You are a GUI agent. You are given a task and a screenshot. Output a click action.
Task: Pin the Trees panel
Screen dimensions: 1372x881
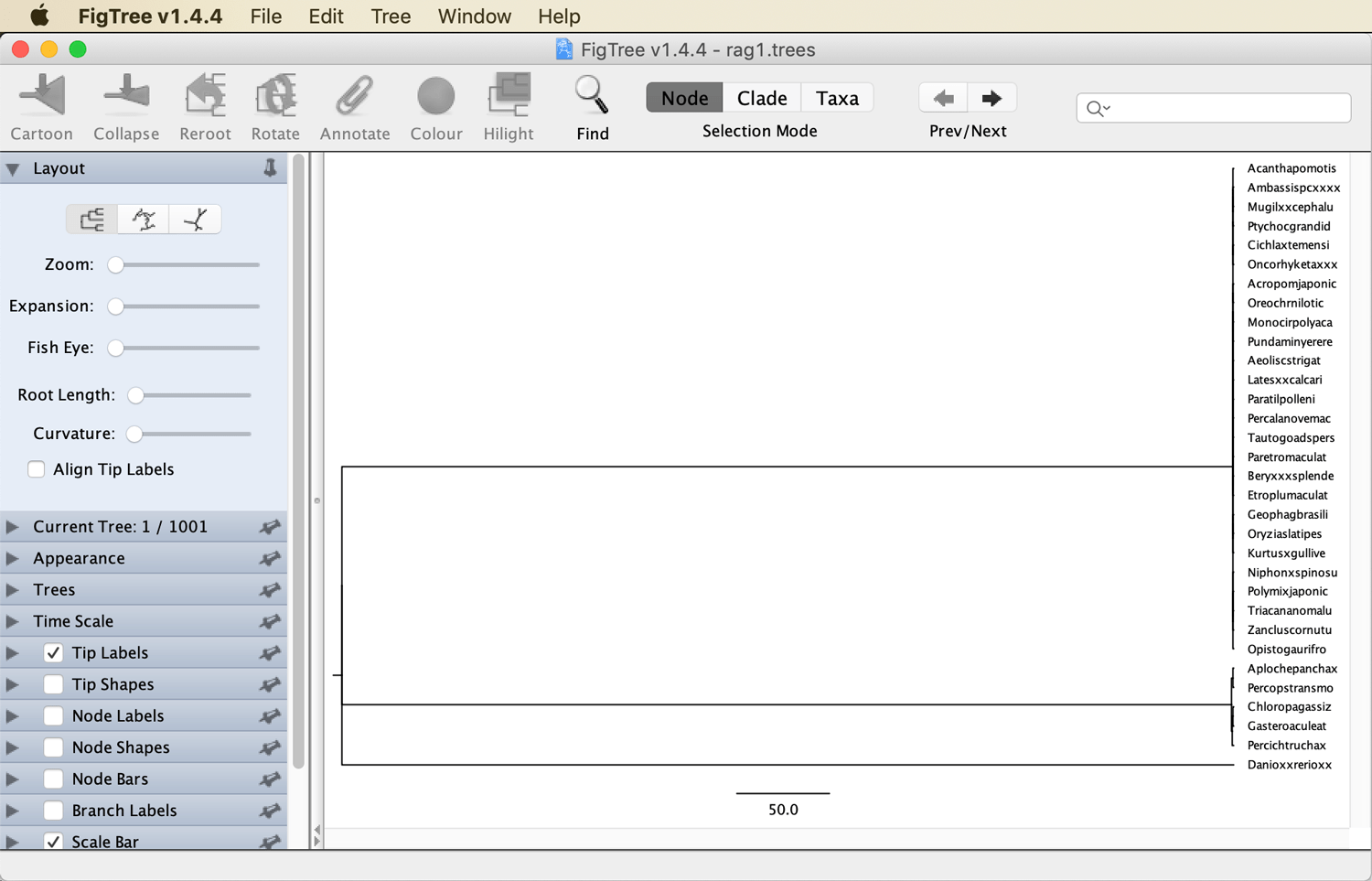[270, 590]
